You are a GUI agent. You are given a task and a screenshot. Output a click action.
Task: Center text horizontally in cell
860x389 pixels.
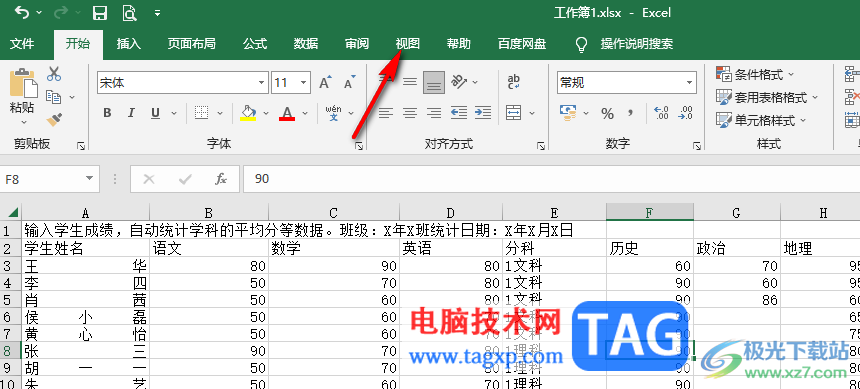point(410,113)
